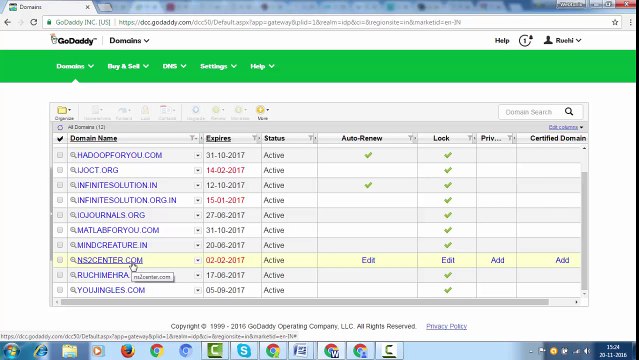Viewport: 639px width, 360px height.
Task: Check the MATLABFORYOU.COM row checkbox
Action: [x=60, y=230]
